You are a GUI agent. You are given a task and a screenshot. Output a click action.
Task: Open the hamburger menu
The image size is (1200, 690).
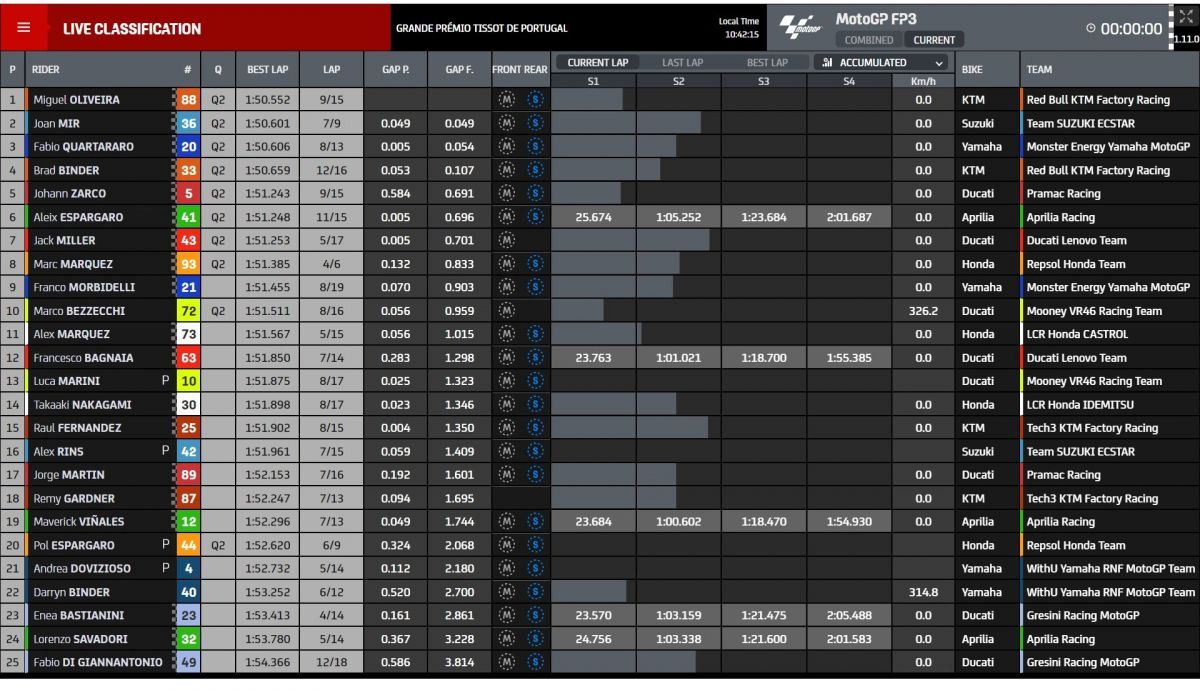[24, 29]
